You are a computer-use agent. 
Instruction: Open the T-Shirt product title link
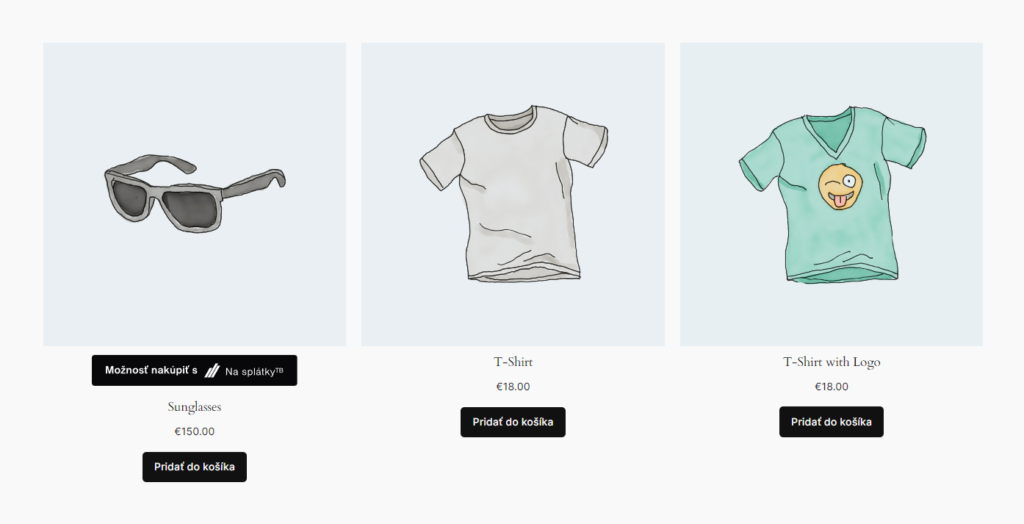tap(513, 362)
